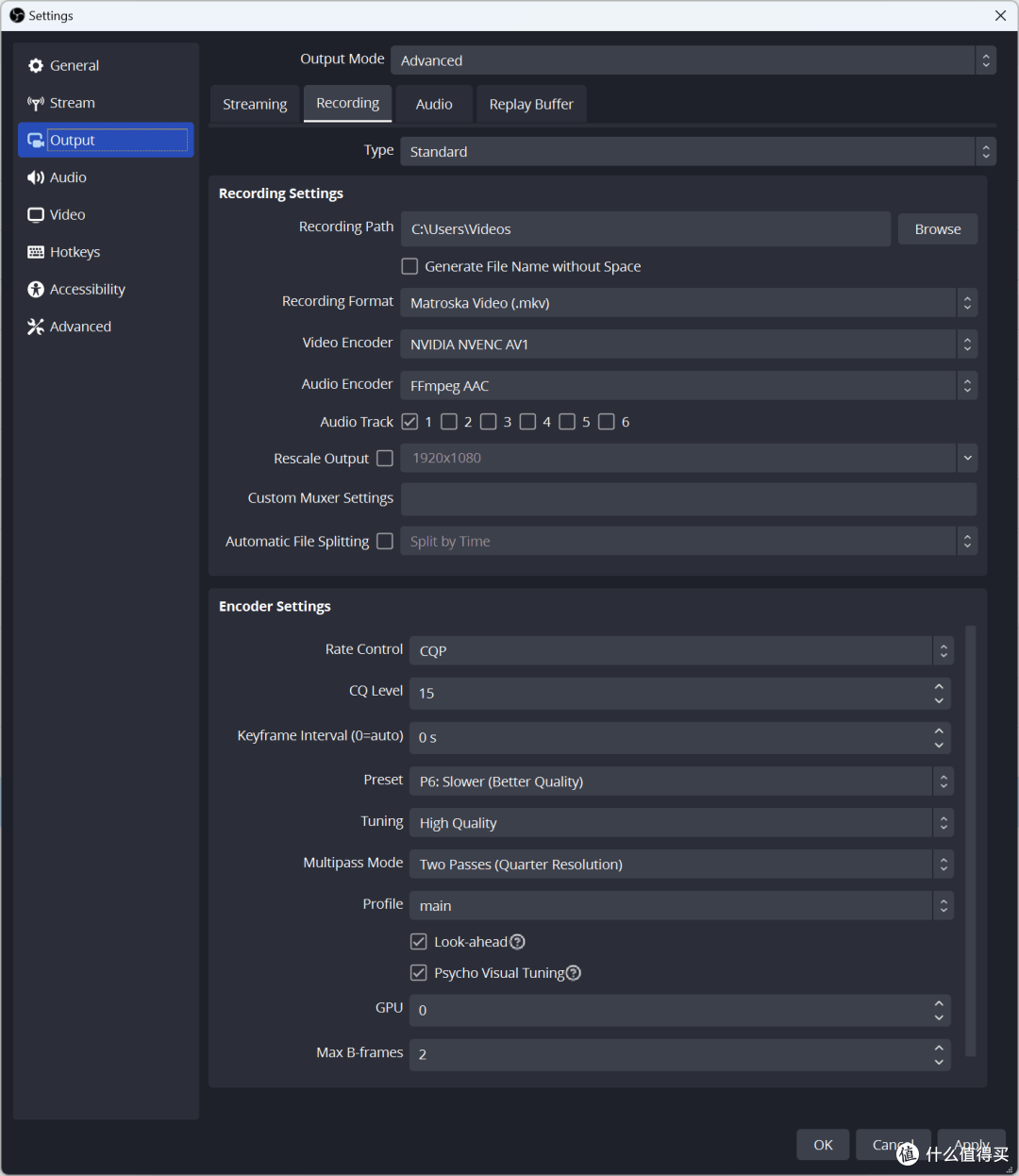
Task: Switch to the Streaming tab
Action: tap(255, 104)
